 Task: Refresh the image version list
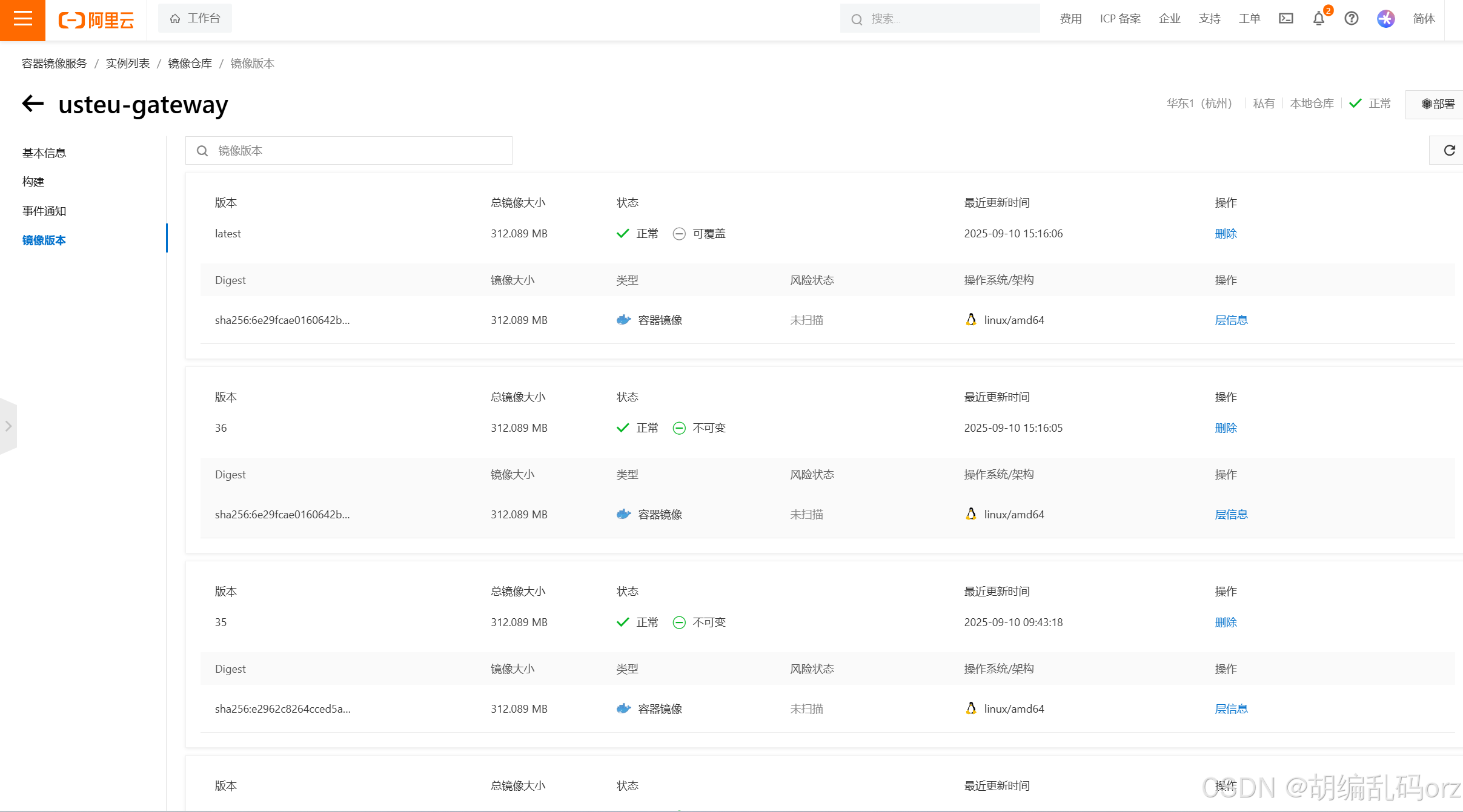[x=1449, y=150]
